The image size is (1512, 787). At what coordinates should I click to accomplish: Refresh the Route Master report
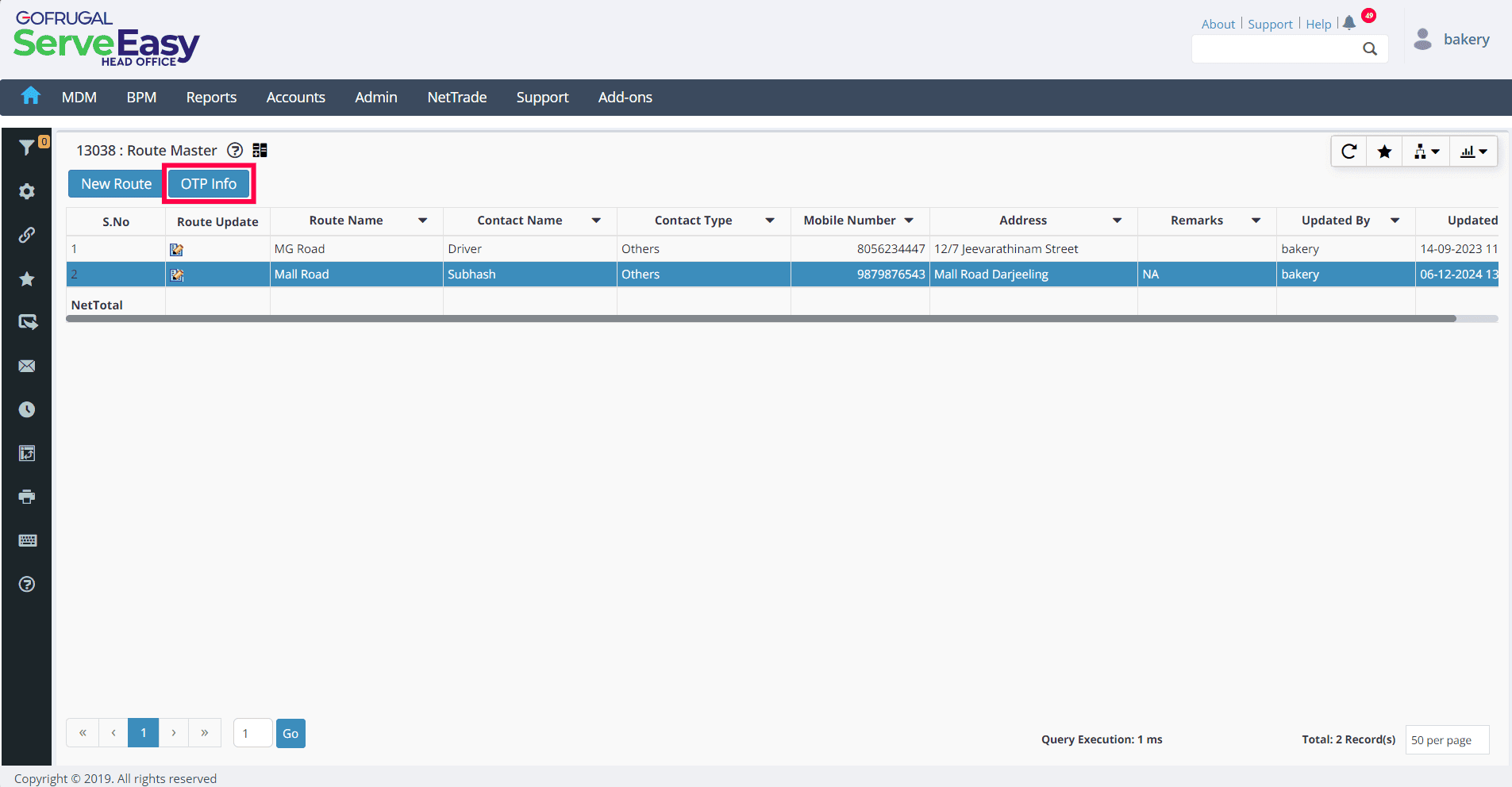(x=1348, y=152)
